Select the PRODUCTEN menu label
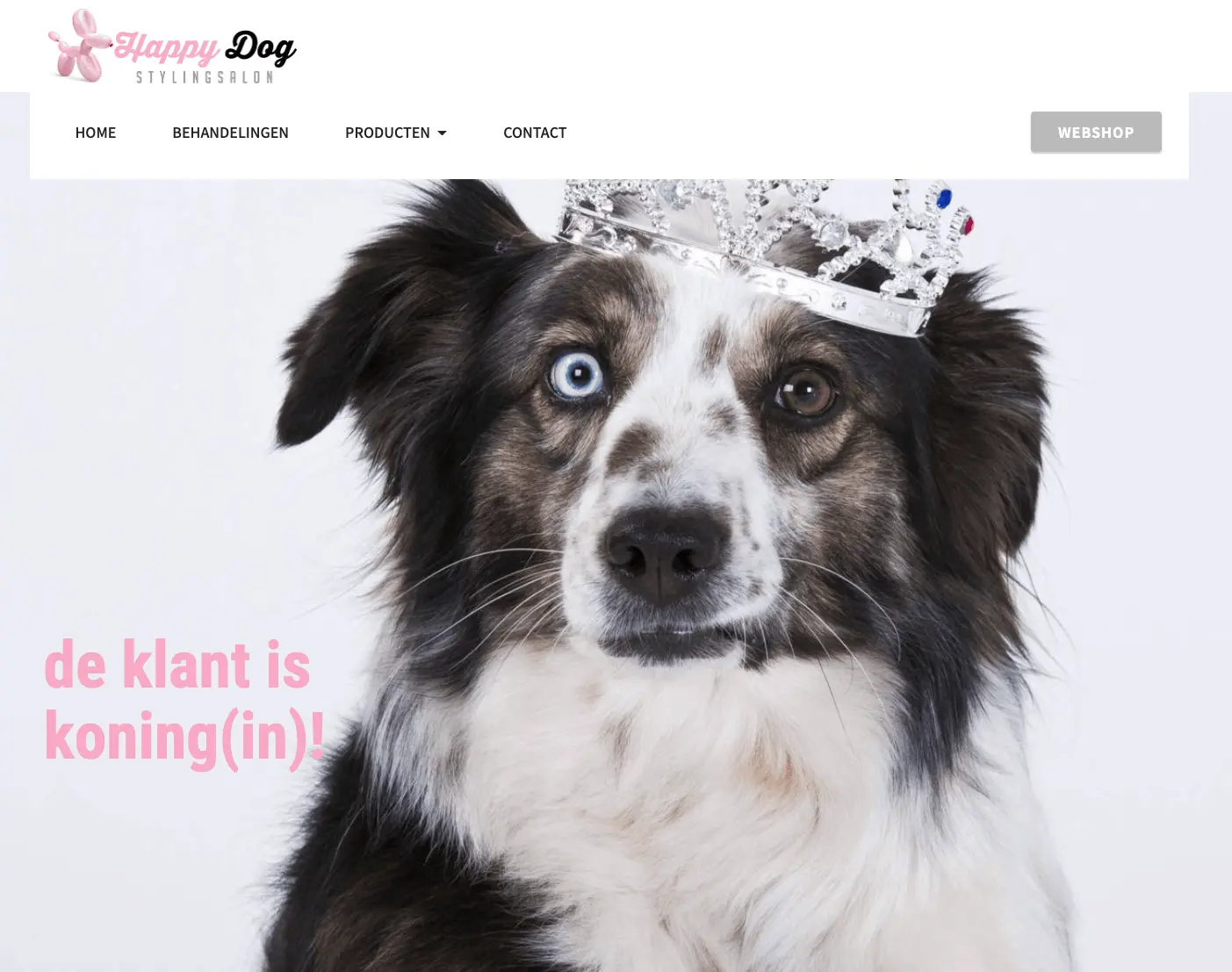This screenshot has width=1232, height=972. [x=387, y=133]
